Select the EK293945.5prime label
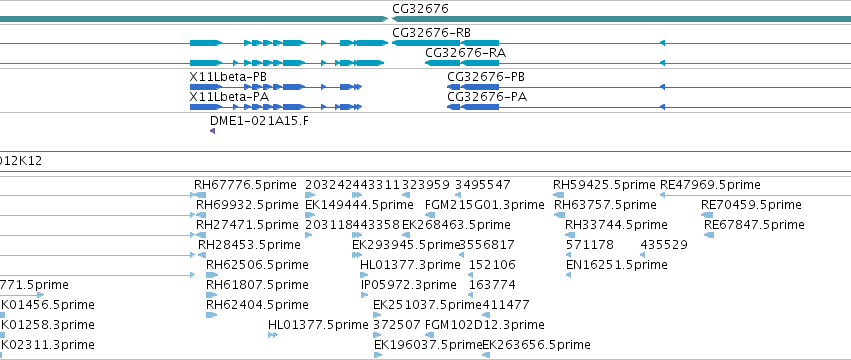Viewport: 851px width, 360px height. pyautogui.click(x=406, y=245)
